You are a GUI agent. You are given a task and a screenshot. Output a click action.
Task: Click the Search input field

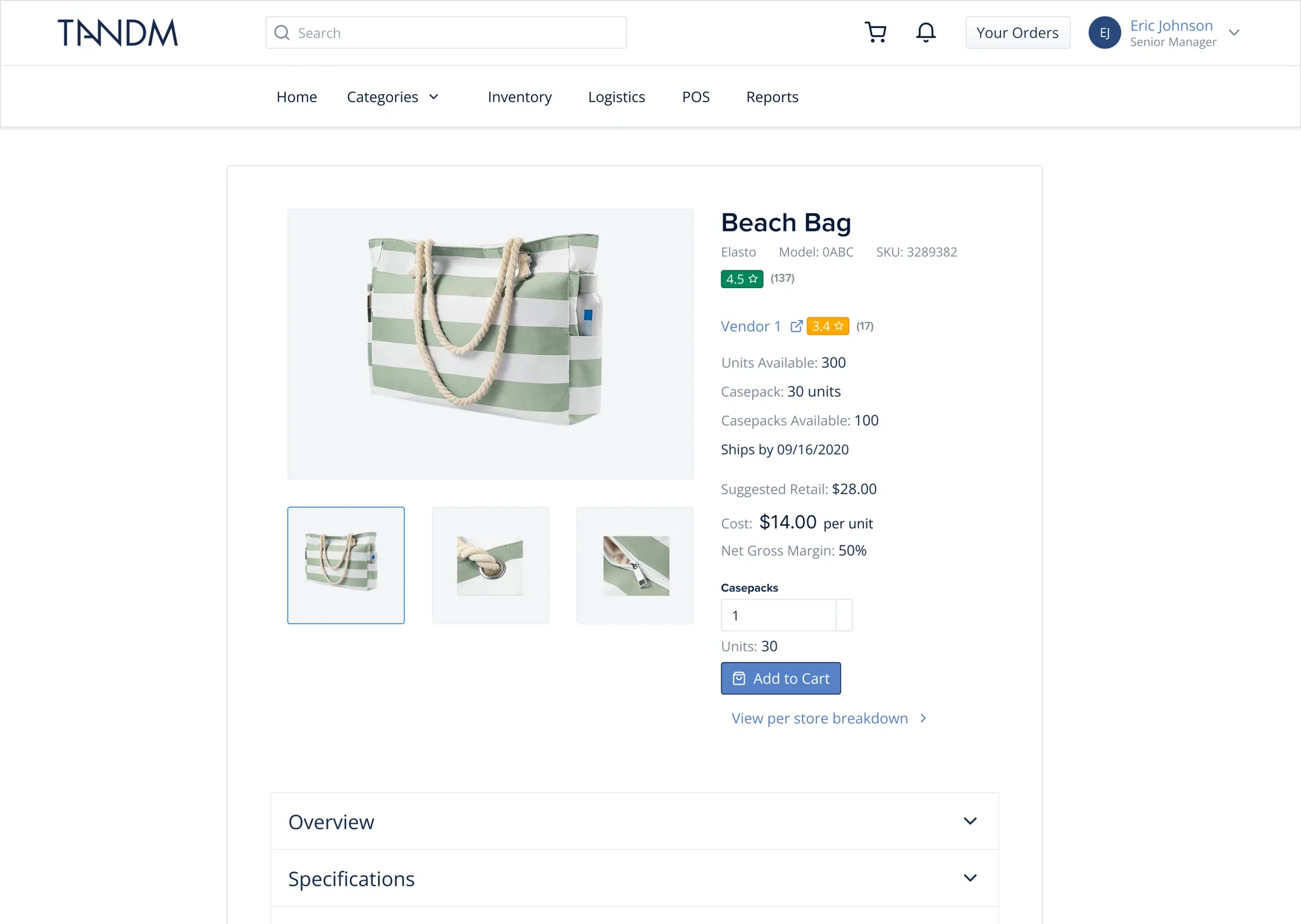[446, 33]
